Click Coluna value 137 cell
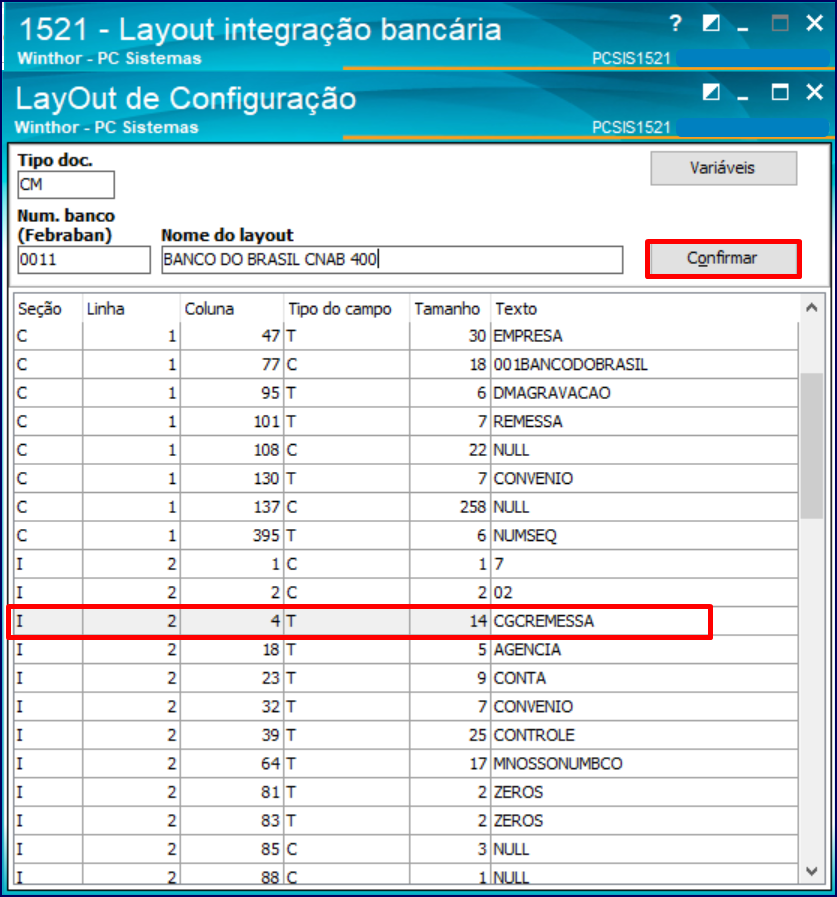Viewport: 837px width, 897px height. coord(232,507)
